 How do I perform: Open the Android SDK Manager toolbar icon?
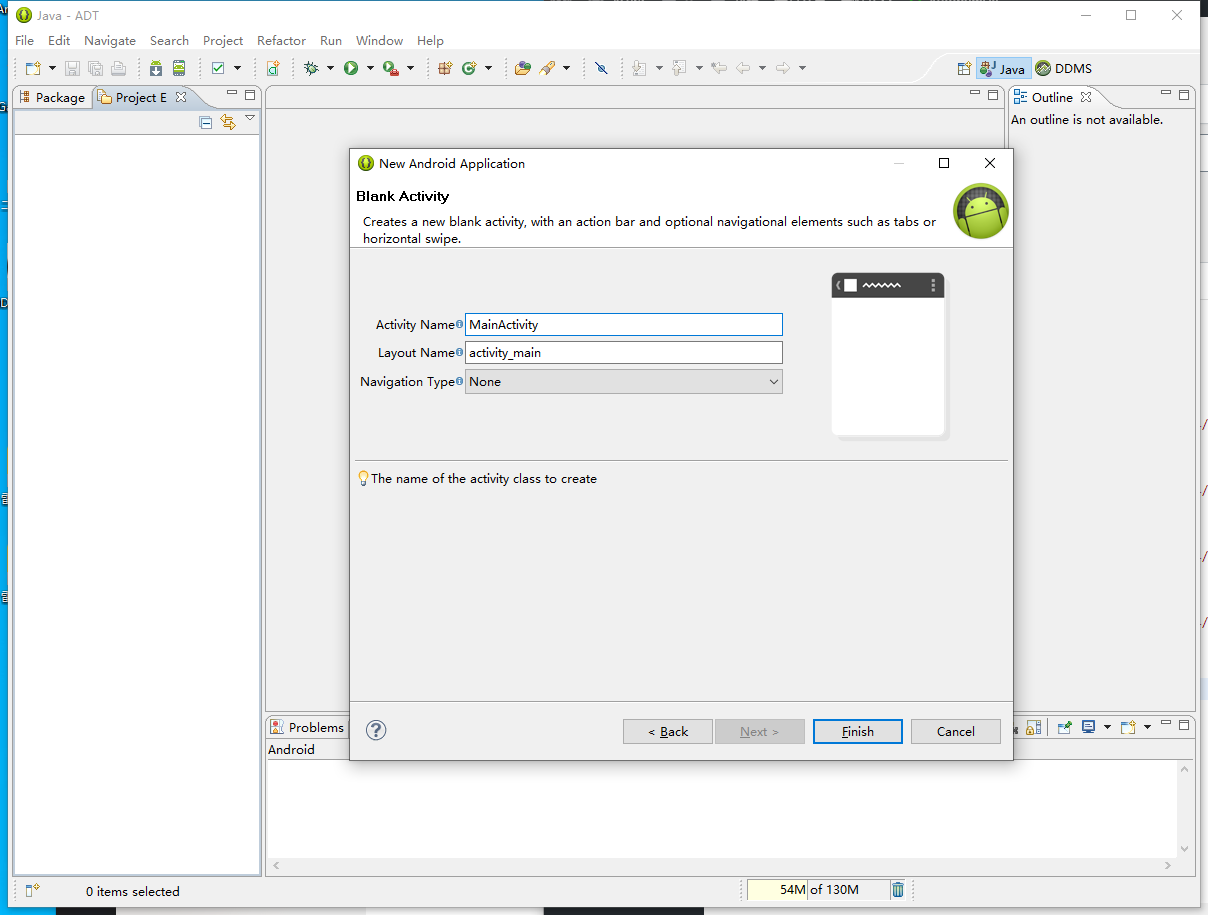coord(156,68)
